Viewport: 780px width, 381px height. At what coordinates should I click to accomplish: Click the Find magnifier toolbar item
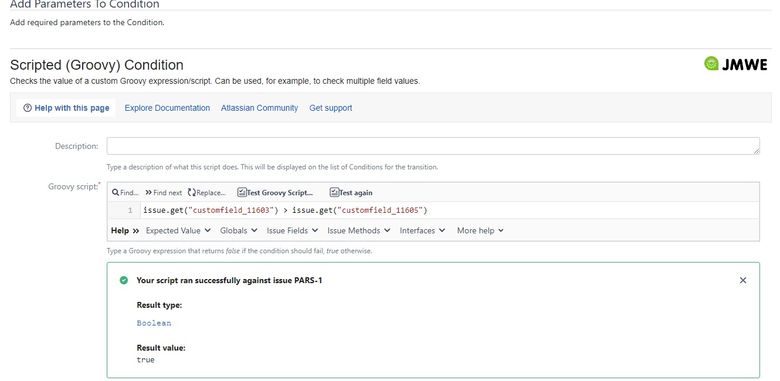pyautogui.click(x=125, y=192)
